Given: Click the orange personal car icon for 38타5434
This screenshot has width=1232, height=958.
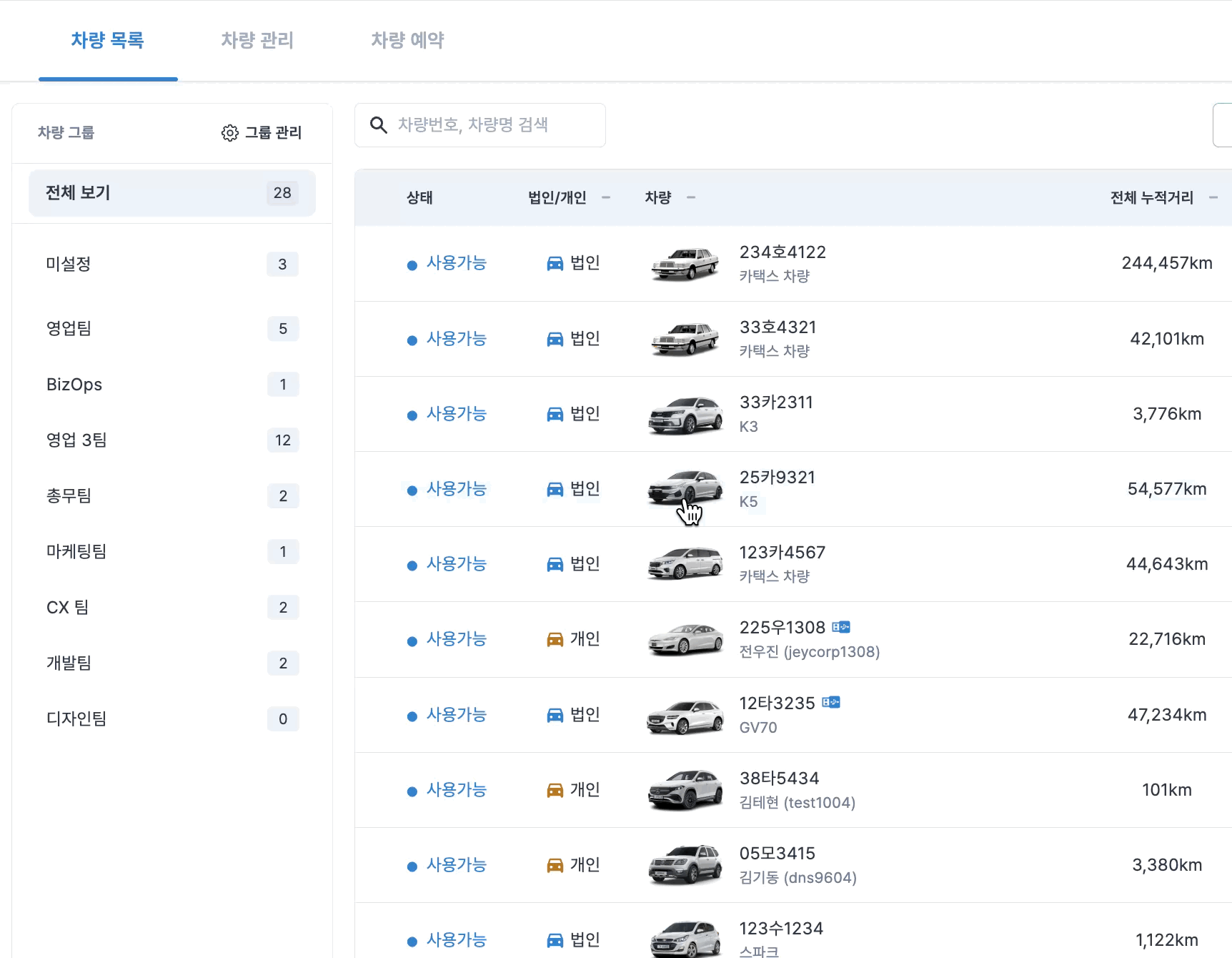Looking at the screenshot, I should pos(555,790).
